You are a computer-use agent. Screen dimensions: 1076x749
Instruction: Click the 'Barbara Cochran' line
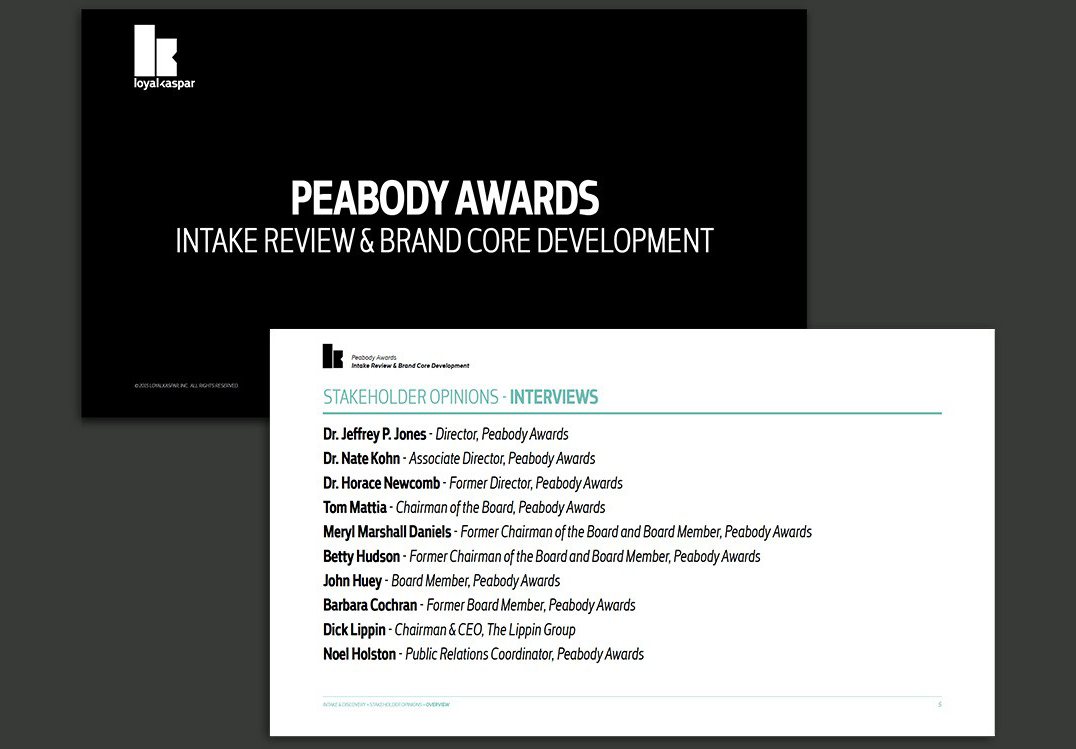(x=479, y=606)
